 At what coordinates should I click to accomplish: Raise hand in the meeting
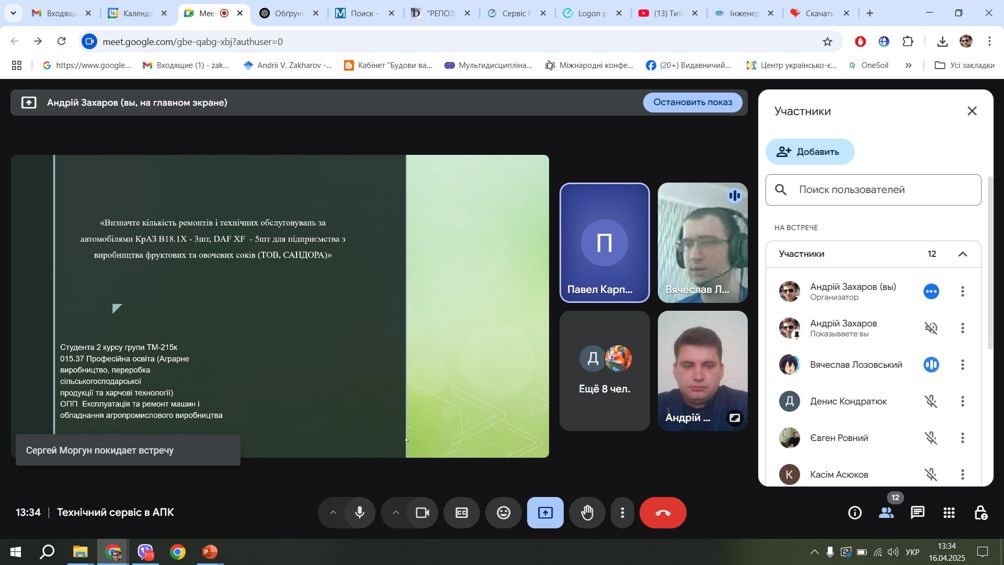click(x=587, y=513)
